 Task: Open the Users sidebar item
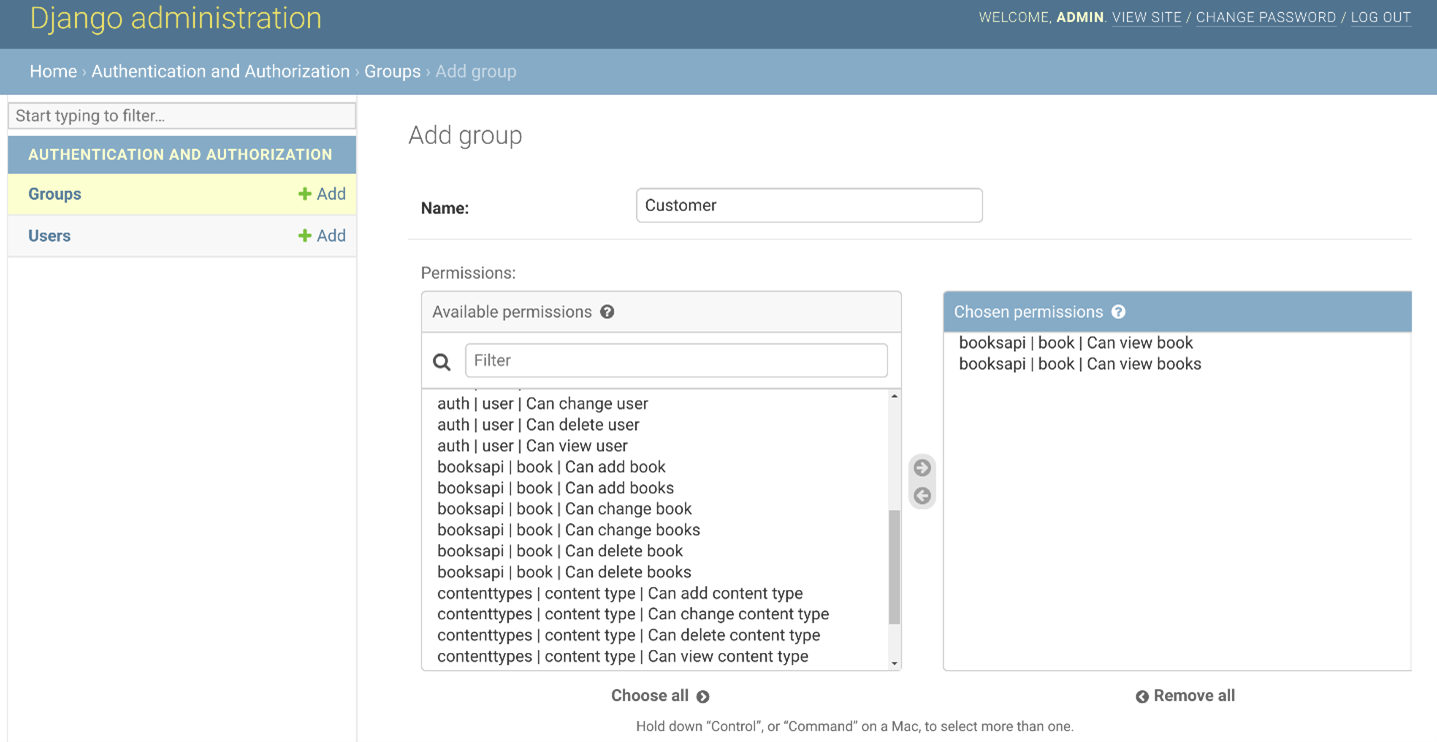(49, 236)
